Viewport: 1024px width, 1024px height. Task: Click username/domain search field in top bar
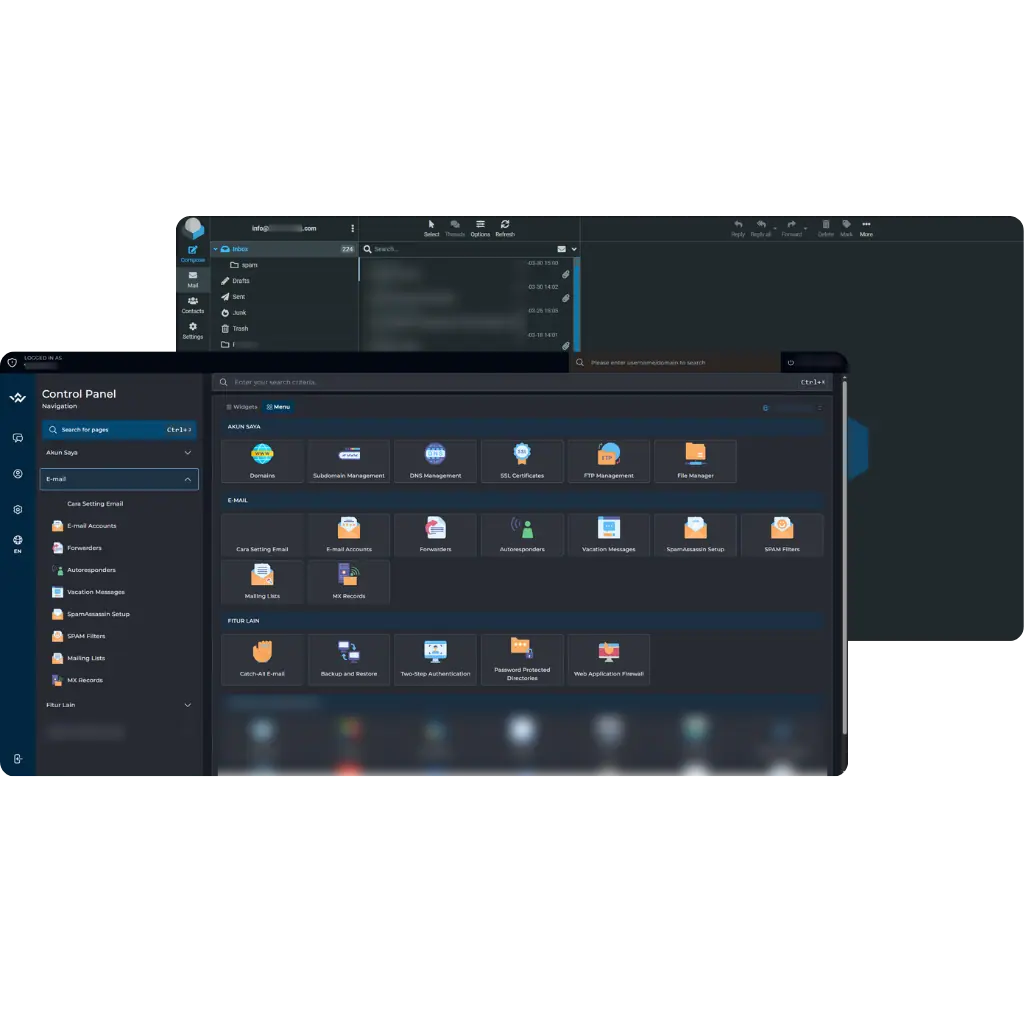coord(675,362)
